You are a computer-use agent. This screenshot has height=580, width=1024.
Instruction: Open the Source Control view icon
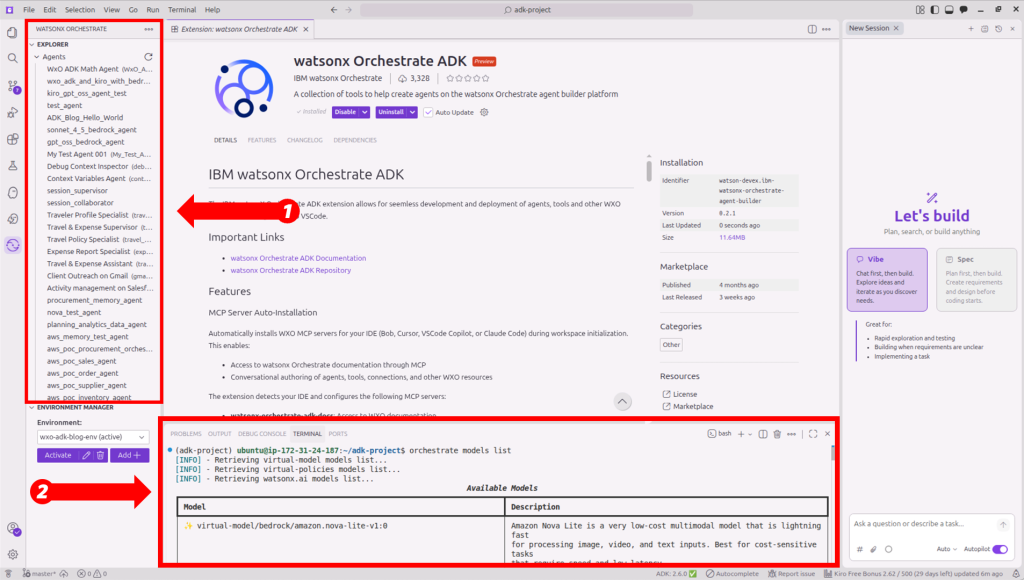(12, 85)
